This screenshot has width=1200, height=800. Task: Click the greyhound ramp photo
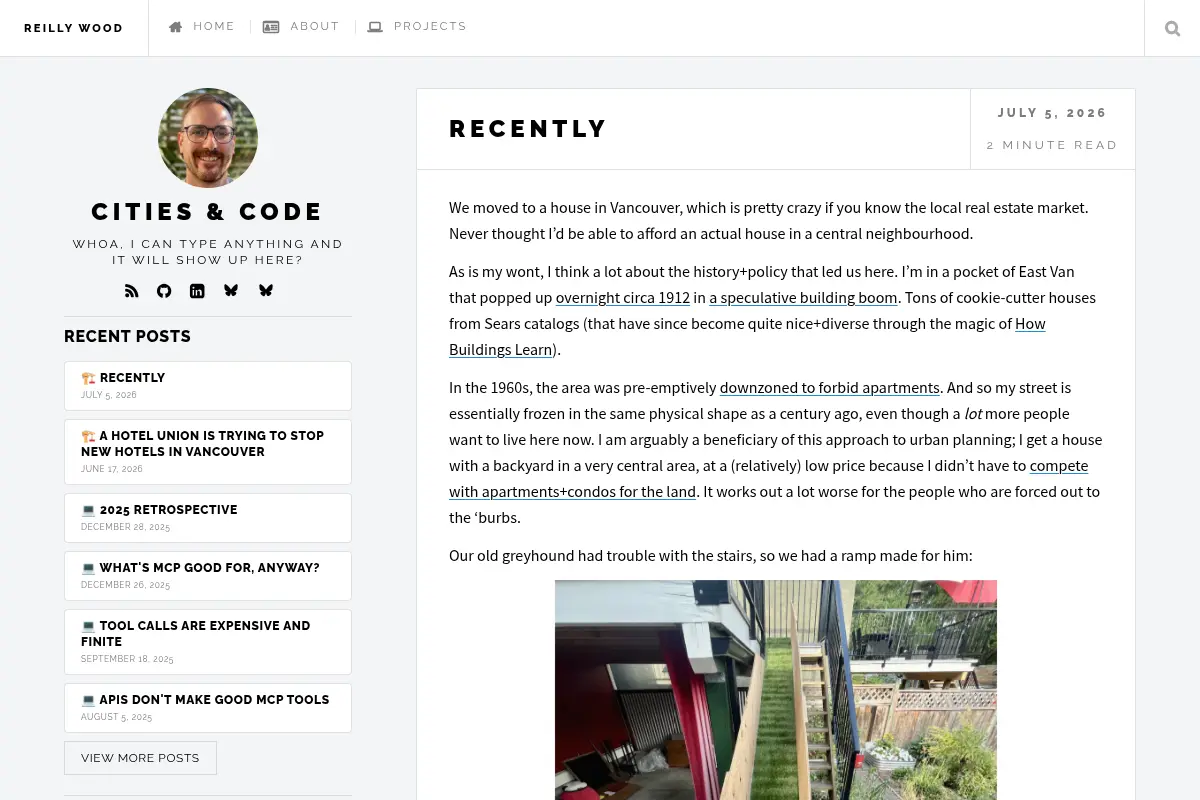776,690
